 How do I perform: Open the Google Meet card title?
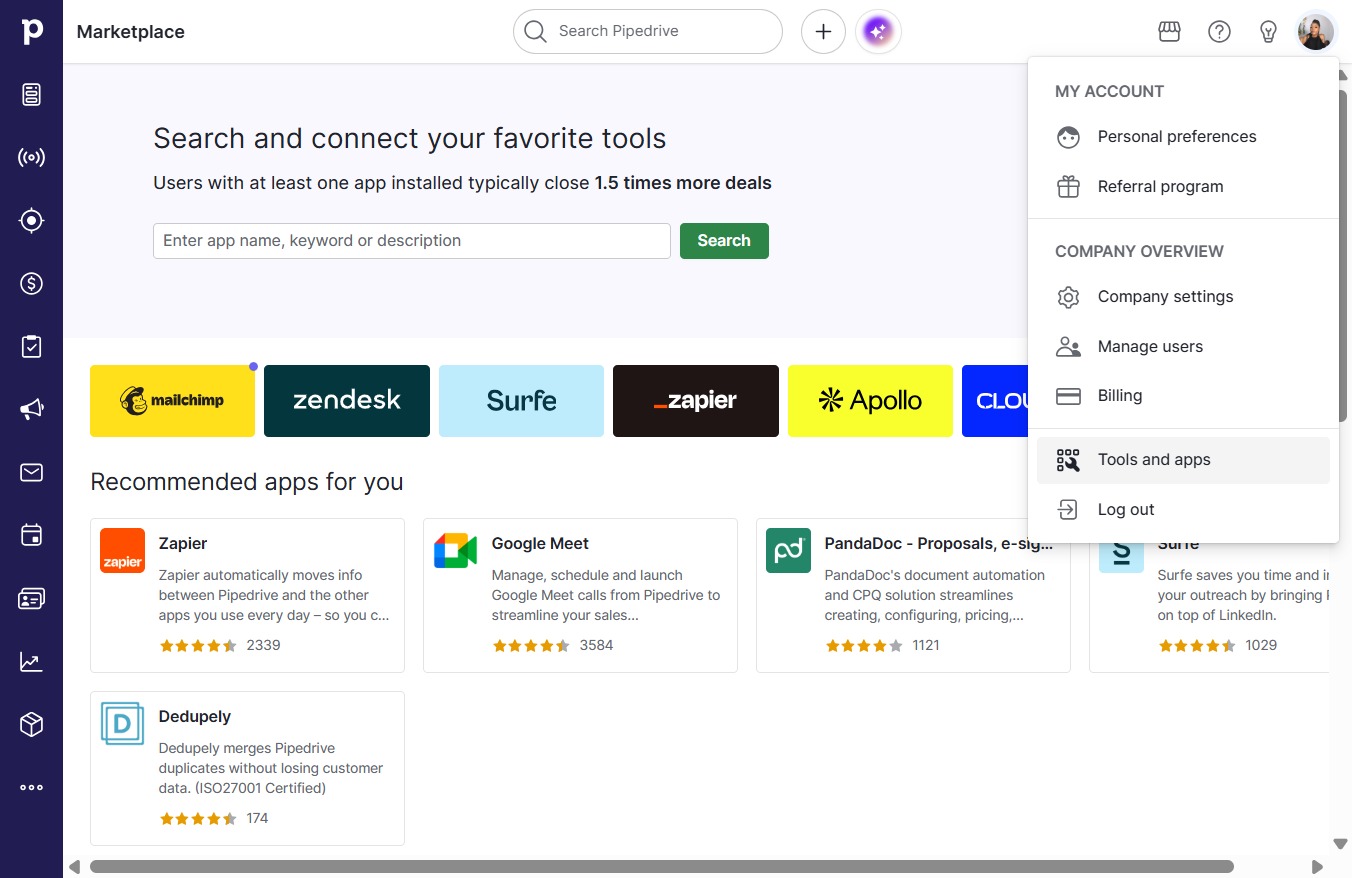540,544
